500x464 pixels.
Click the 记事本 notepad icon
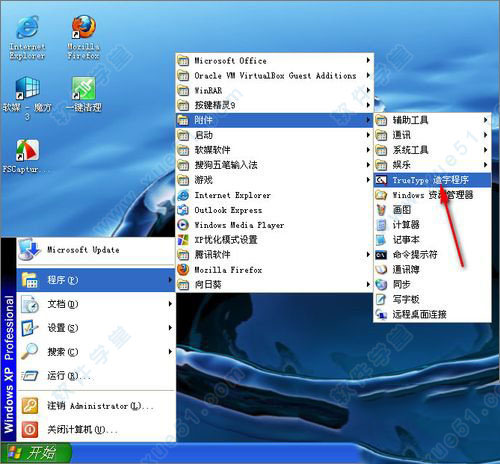tap(381, 240)
